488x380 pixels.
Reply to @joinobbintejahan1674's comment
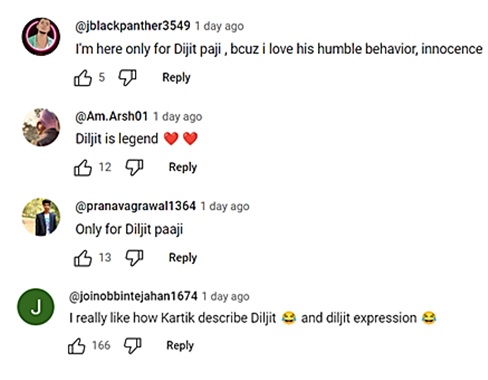point(180,345)
